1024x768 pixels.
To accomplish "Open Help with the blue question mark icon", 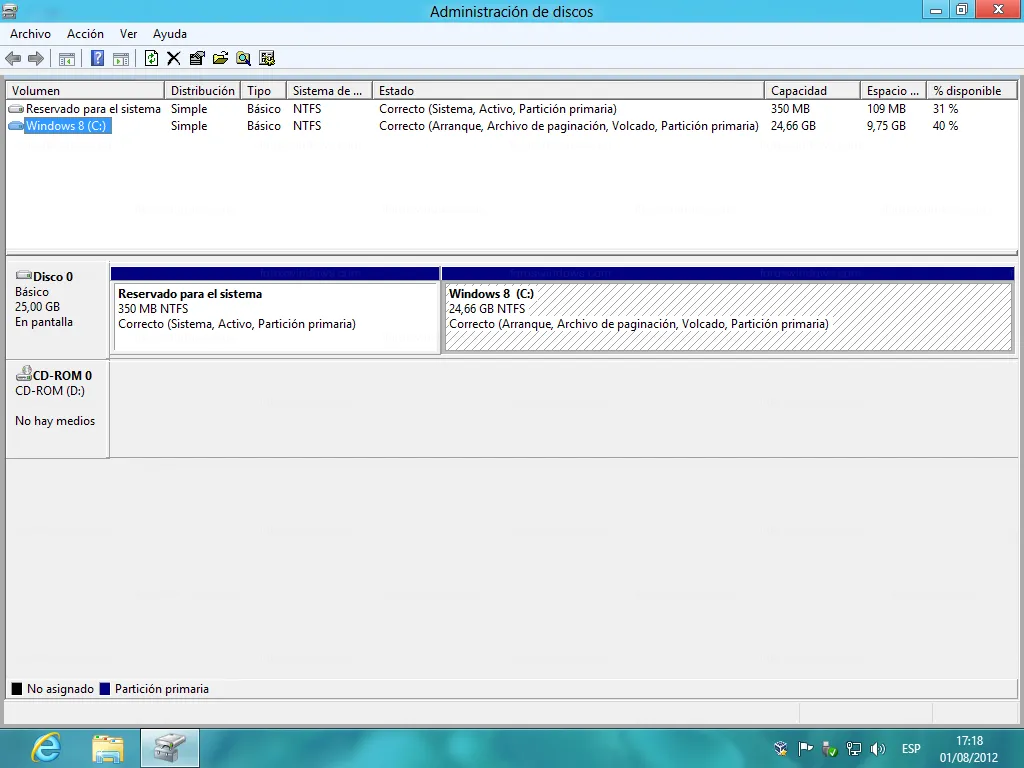I will (x=97, y=59).
